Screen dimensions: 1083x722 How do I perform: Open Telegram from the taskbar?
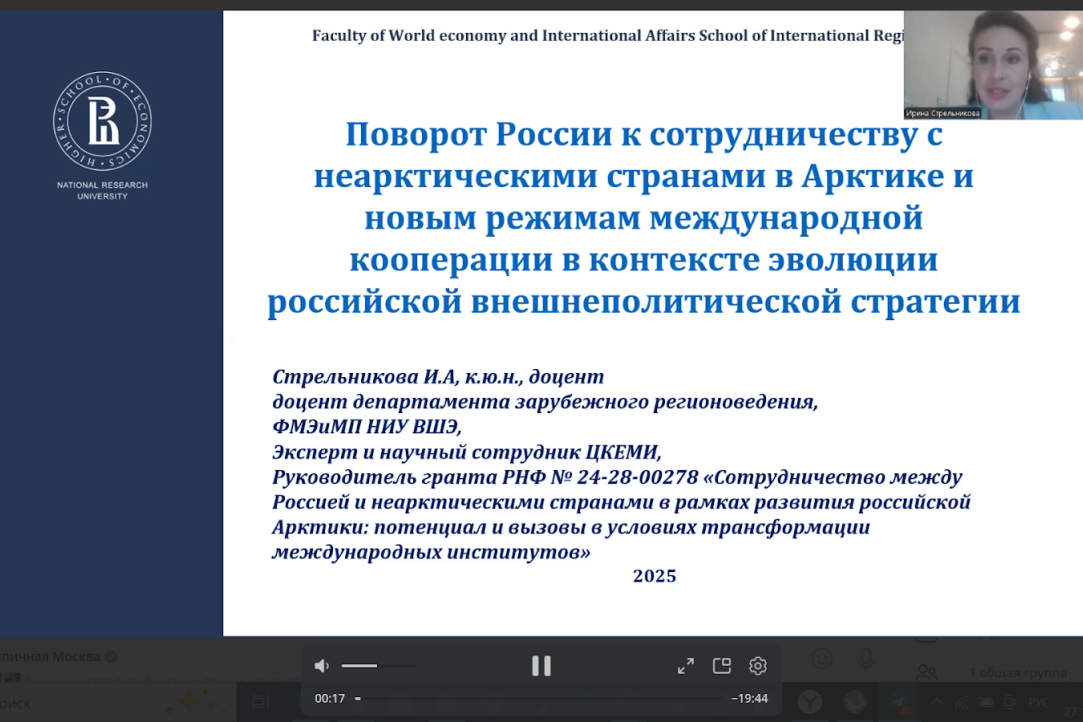tap(898, 700)
